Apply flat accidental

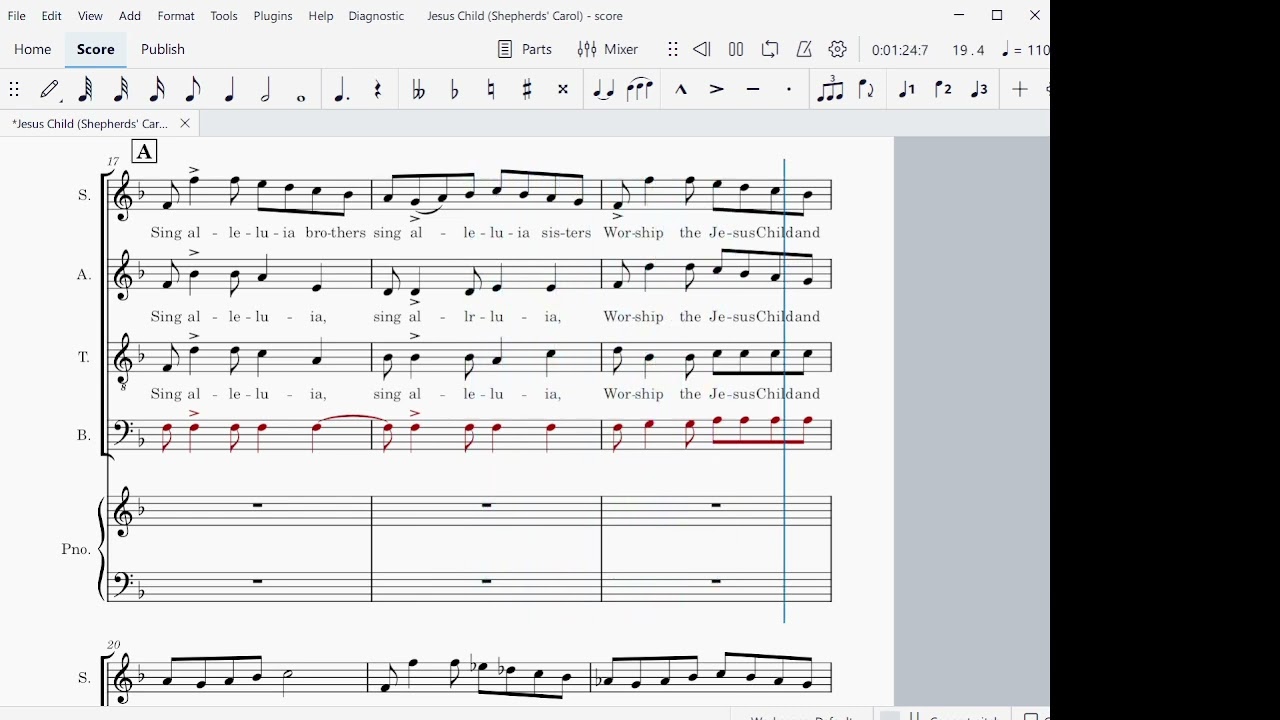(455, 90)
